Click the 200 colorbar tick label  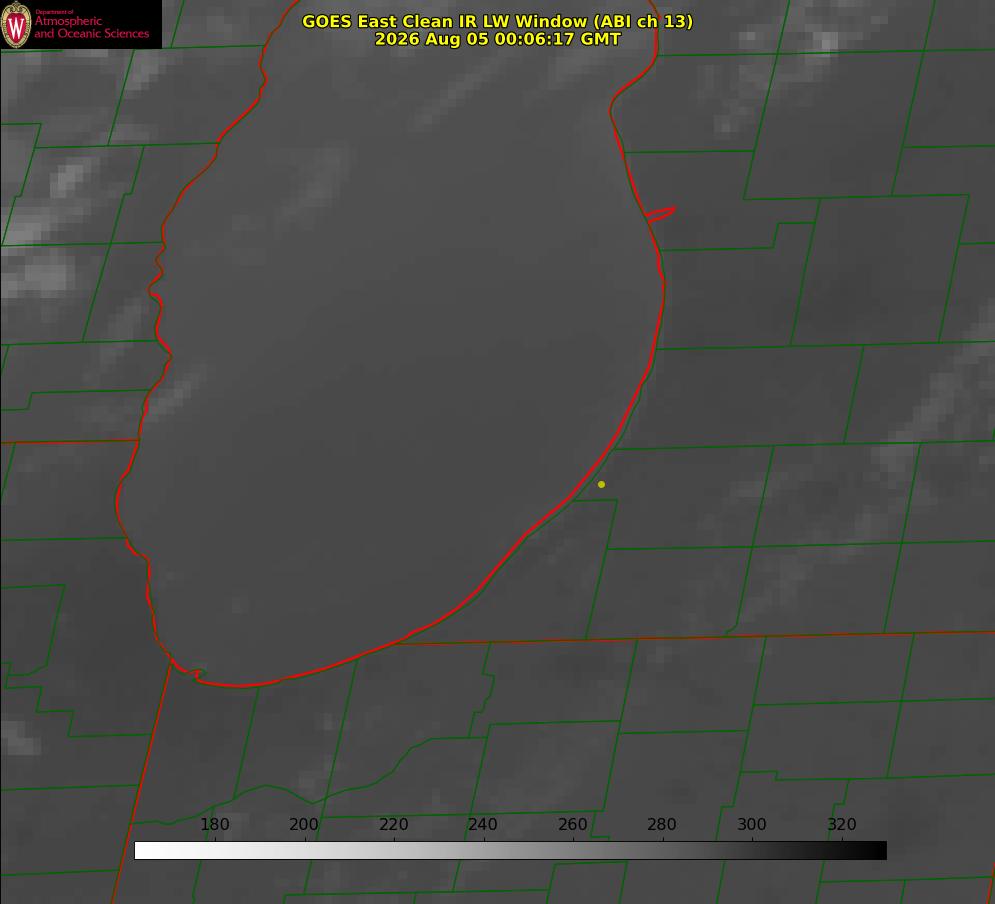304,825
